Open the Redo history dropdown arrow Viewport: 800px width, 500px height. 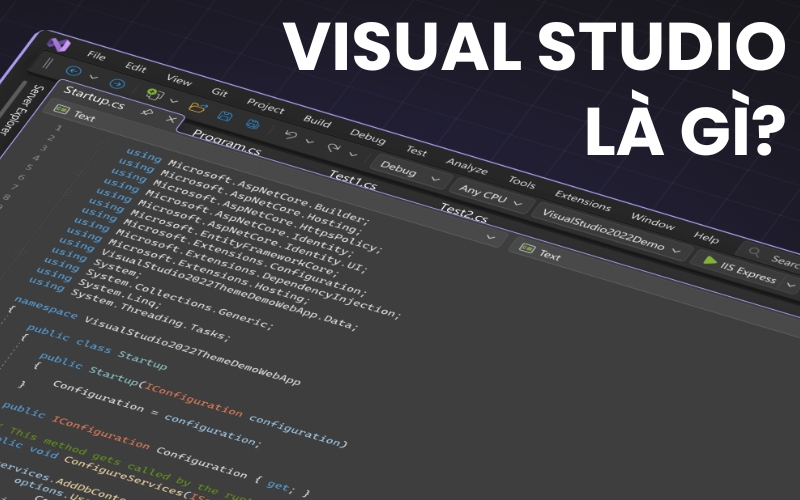click(353, 154)
